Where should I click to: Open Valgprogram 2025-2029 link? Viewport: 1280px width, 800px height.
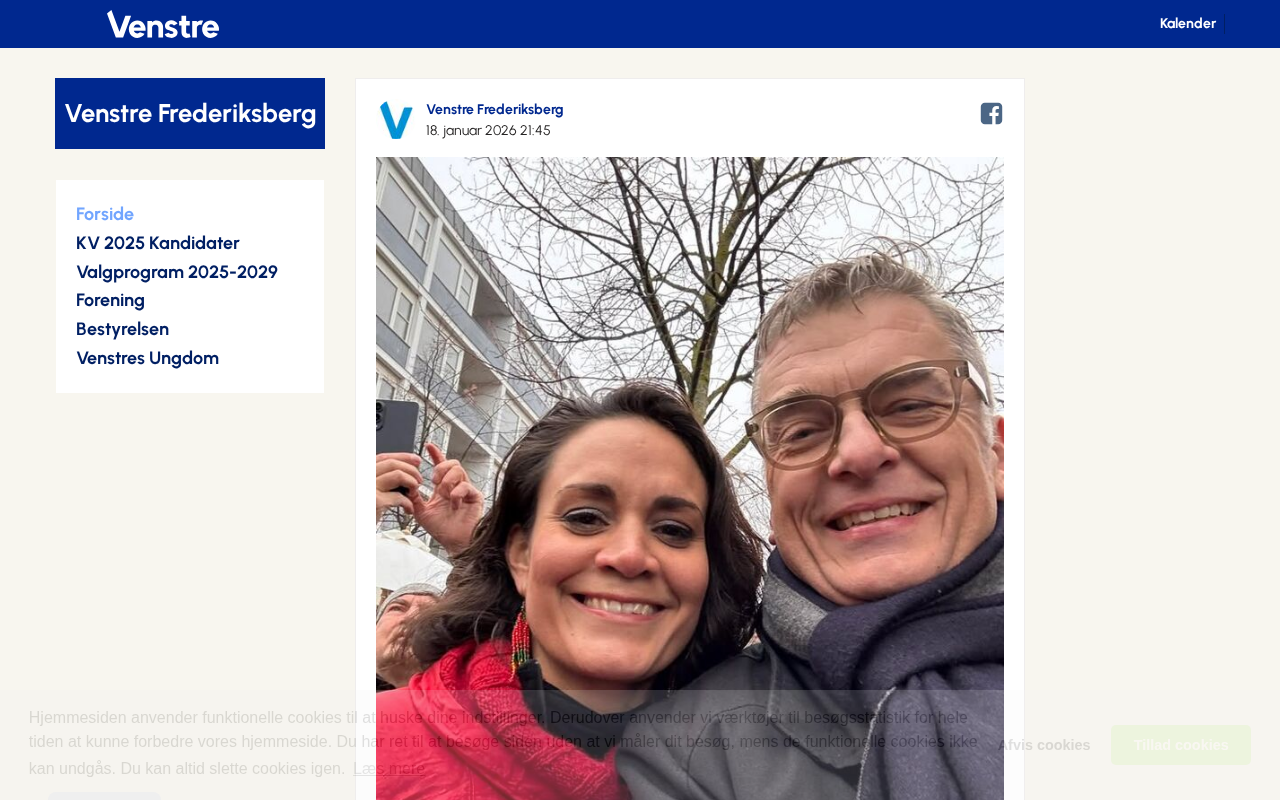pyautogui.click(x=177, y=272)
